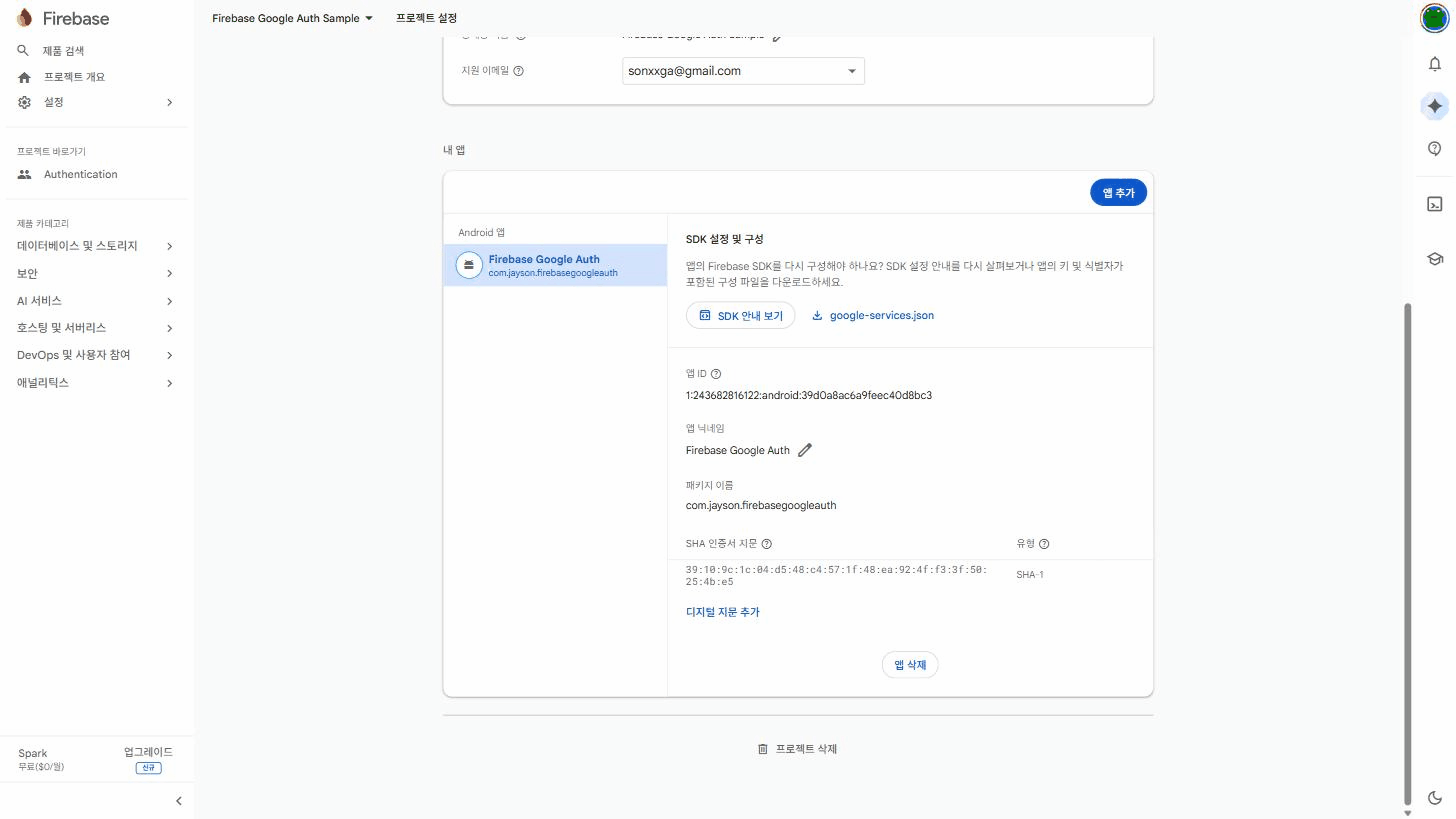Expand the 설정 submenu chevron
The image size is (1456, 819).
pos(169,102)
